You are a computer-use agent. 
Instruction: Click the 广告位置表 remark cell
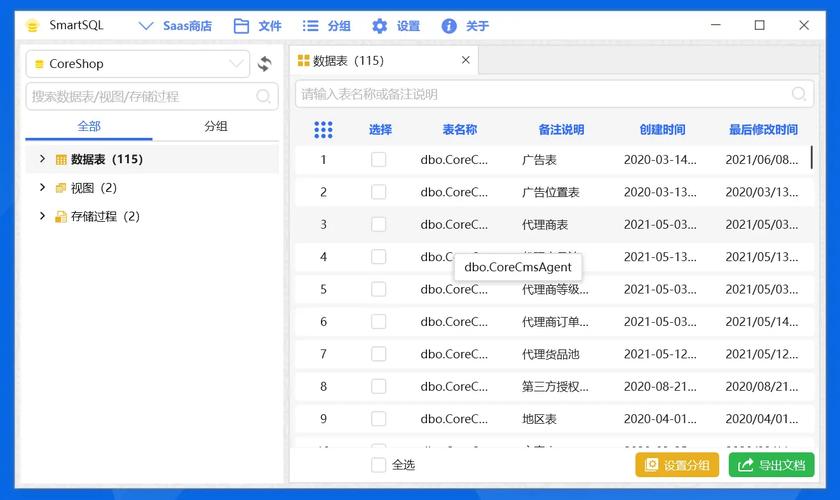tap(551, 192)
